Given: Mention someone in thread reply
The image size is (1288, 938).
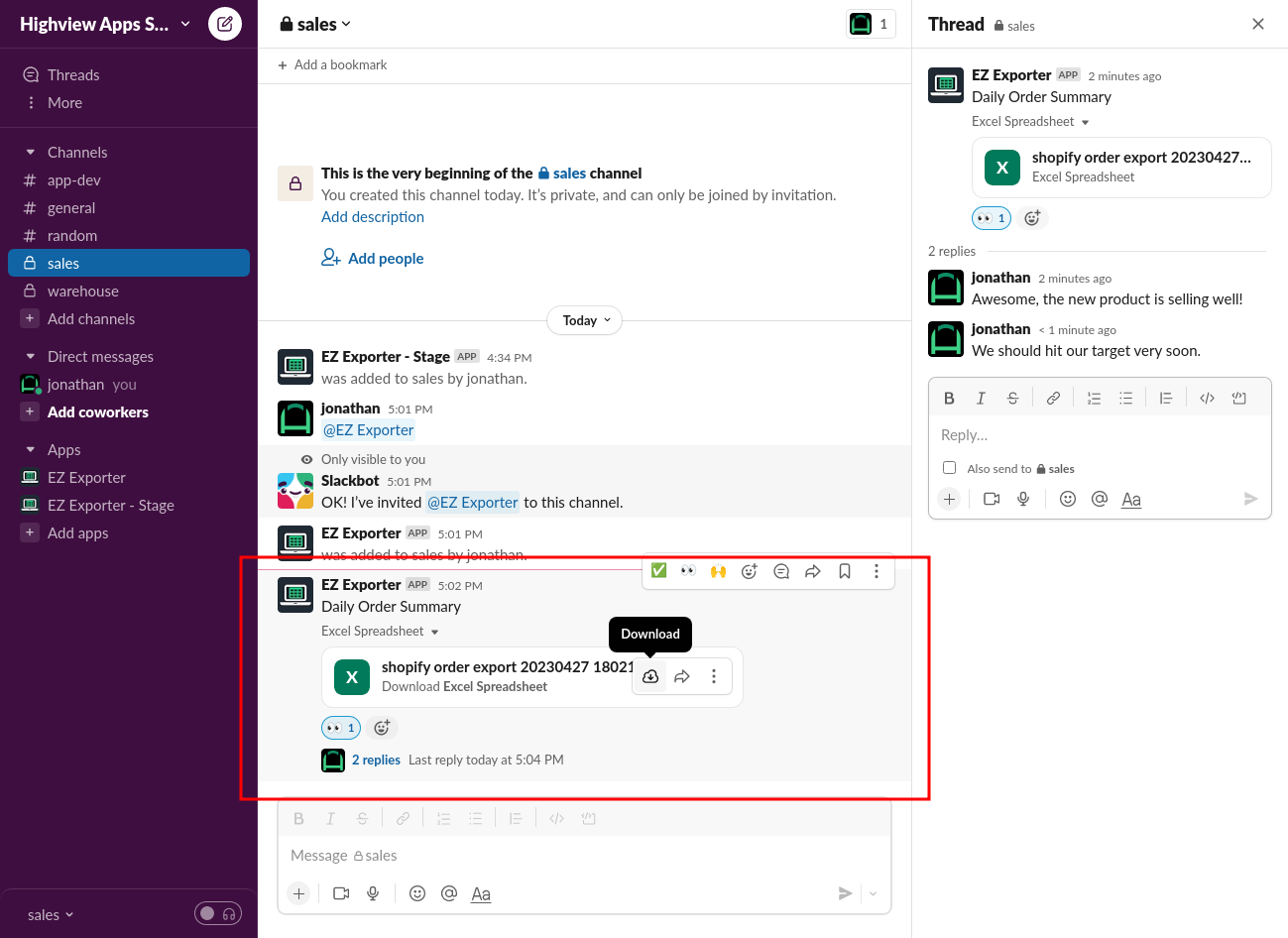Looking at the screenshot, I should coord(1100,499).
